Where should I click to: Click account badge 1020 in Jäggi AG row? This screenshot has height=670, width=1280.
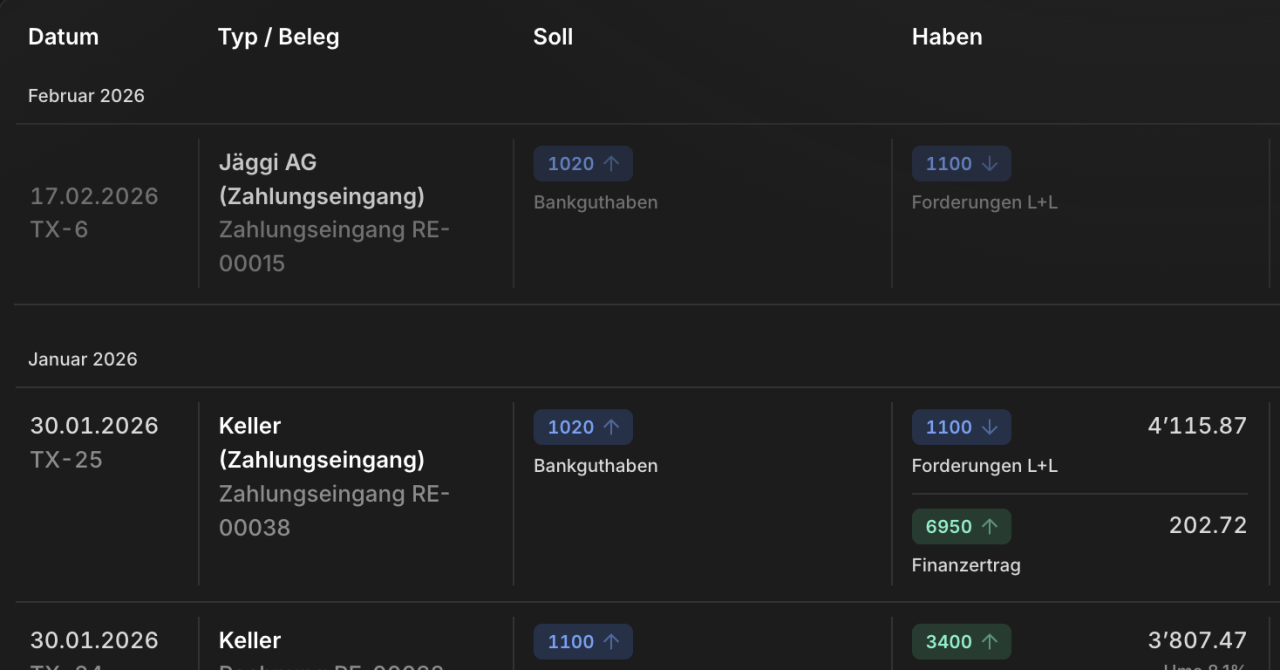point(583,164)
